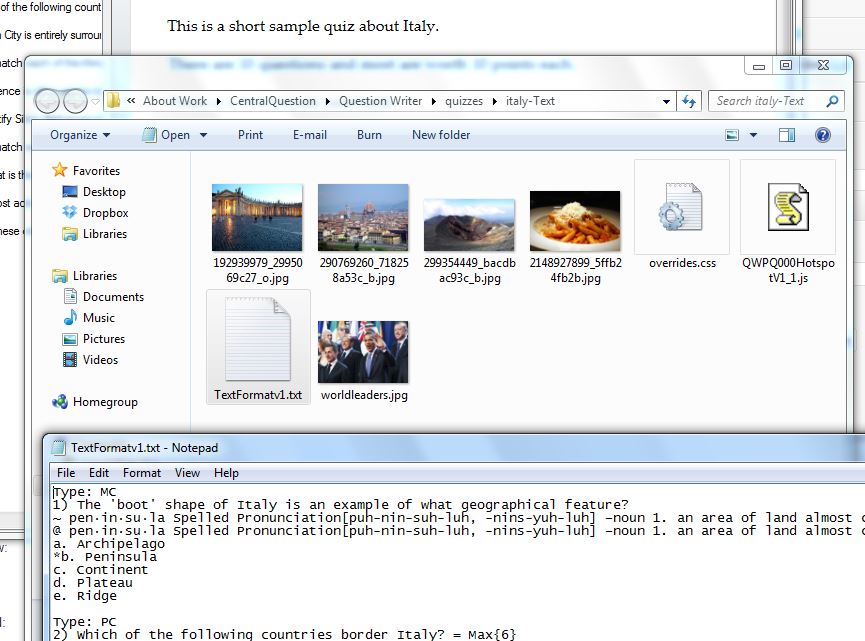This screenshot has height=641, width=865.
Task: Click the refresh button beside the address bar
Action: [x=689, y=101]
